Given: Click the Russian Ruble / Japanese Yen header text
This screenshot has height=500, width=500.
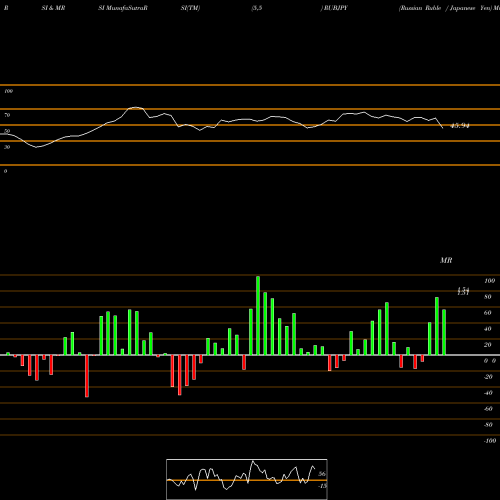Looking at the screenshot, I should point(445,8).
